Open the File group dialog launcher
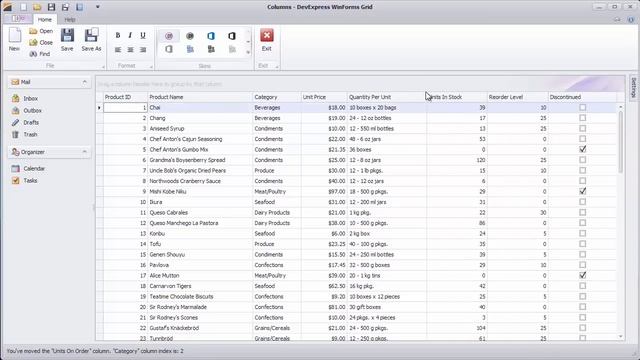 pos(103,67)
